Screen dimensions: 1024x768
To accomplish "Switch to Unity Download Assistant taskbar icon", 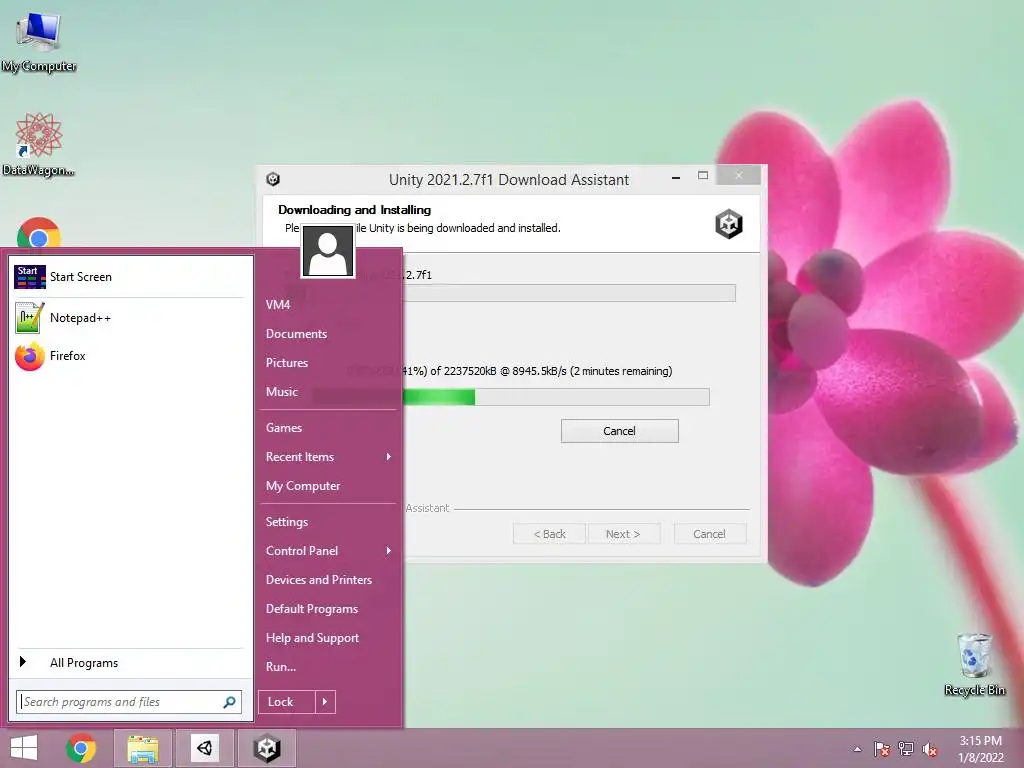I will pyautogui.click(x=267, y=748).
